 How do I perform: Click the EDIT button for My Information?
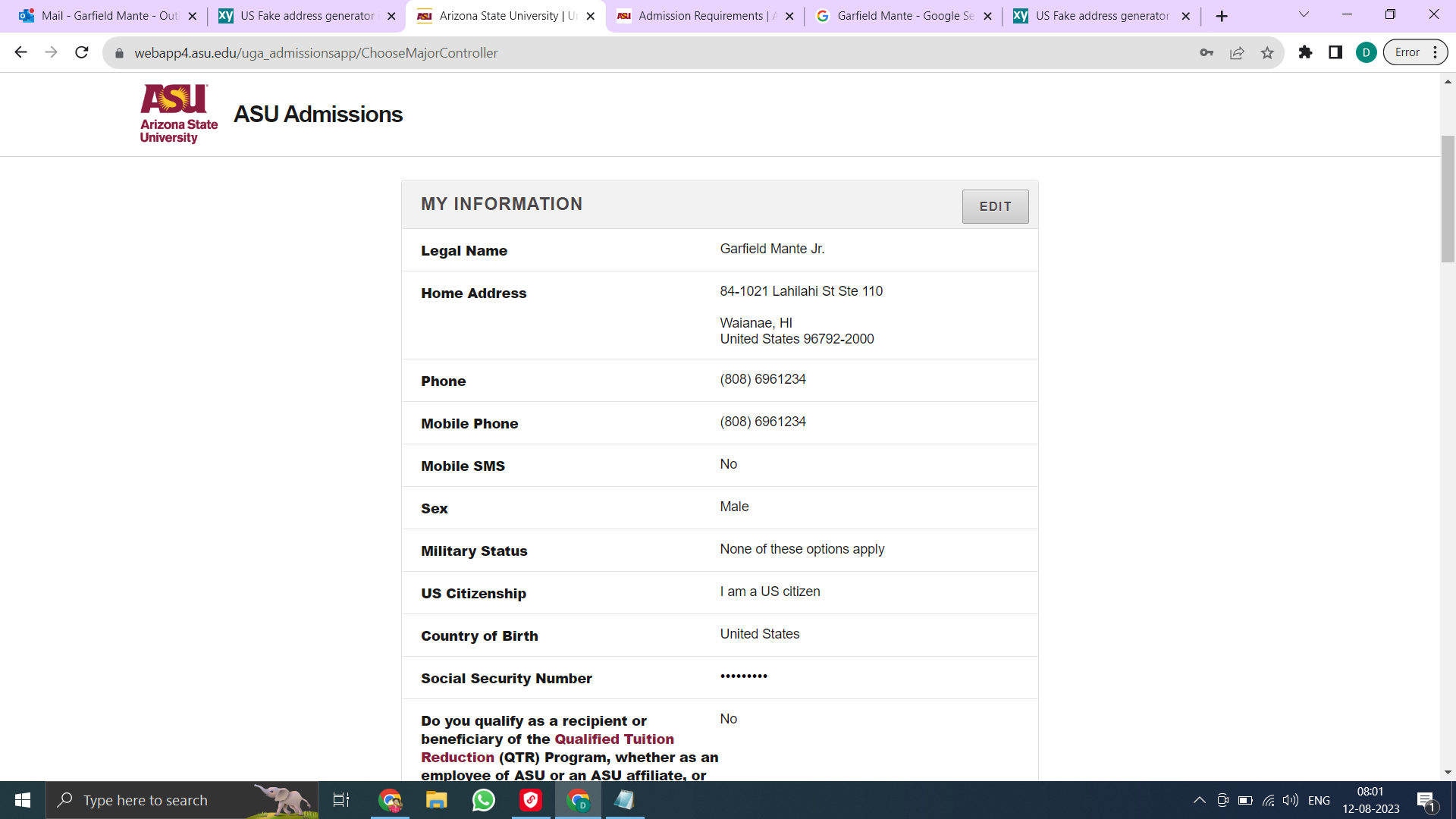tap(995, 206)
